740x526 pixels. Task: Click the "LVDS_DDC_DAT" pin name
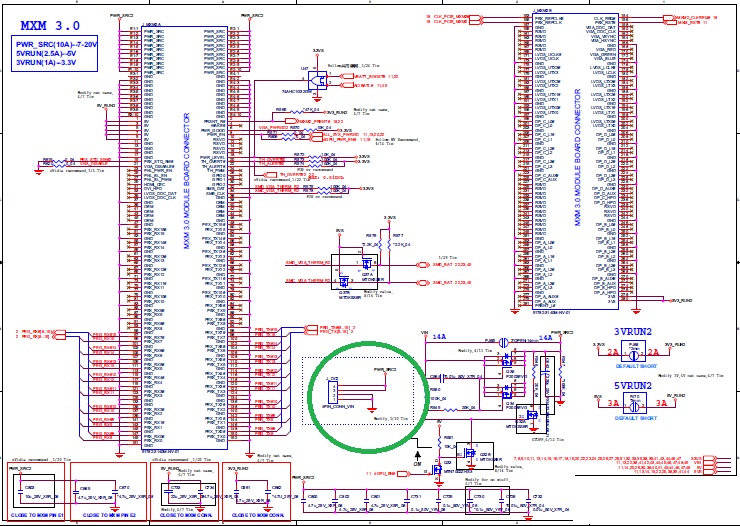[160, 193]
